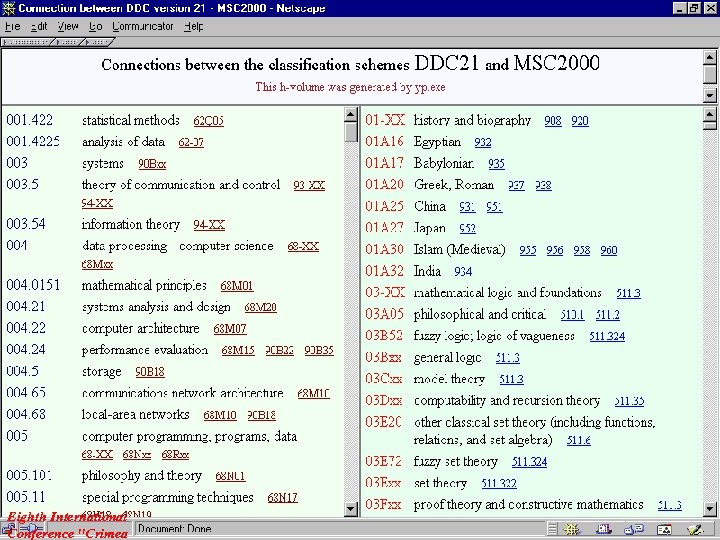Click up arrow of right MSC frame scrollbar

[709, 115]
